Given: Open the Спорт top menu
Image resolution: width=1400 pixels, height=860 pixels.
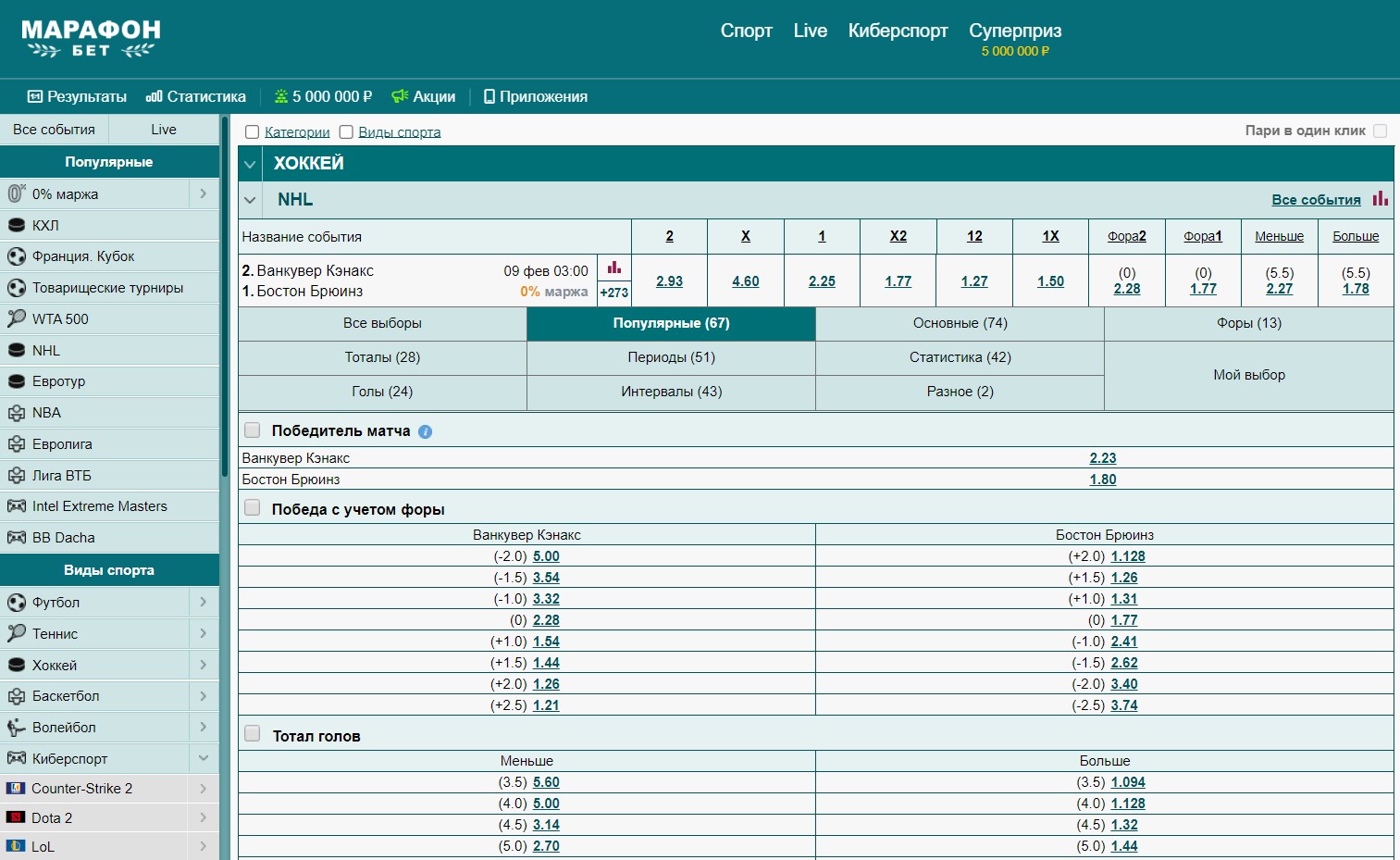Looking at the screenshot, I should (x=747, y=31).
